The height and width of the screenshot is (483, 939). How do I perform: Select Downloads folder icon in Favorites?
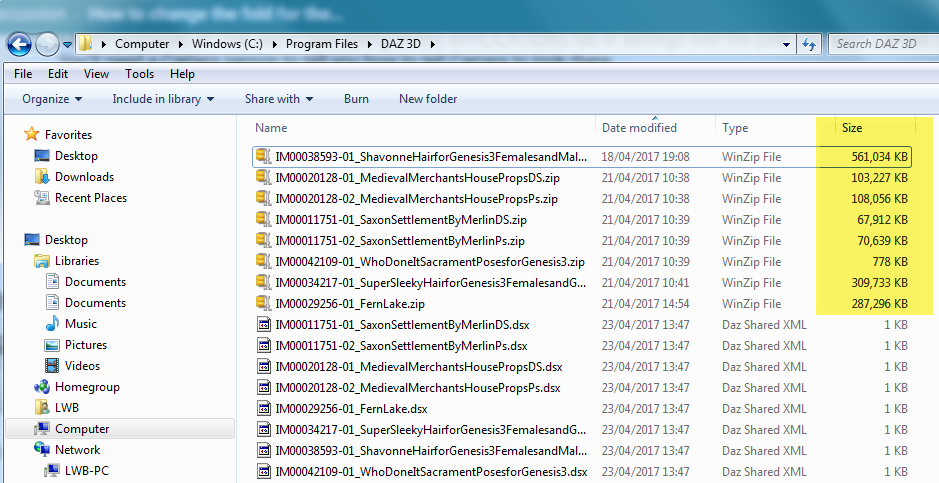point(42,177)
